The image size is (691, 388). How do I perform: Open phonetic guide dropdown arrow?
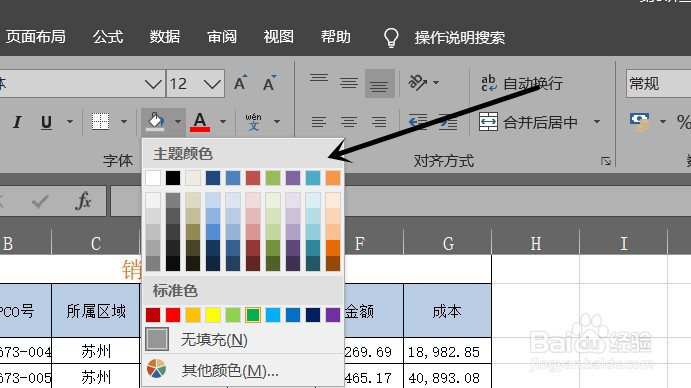277,122
